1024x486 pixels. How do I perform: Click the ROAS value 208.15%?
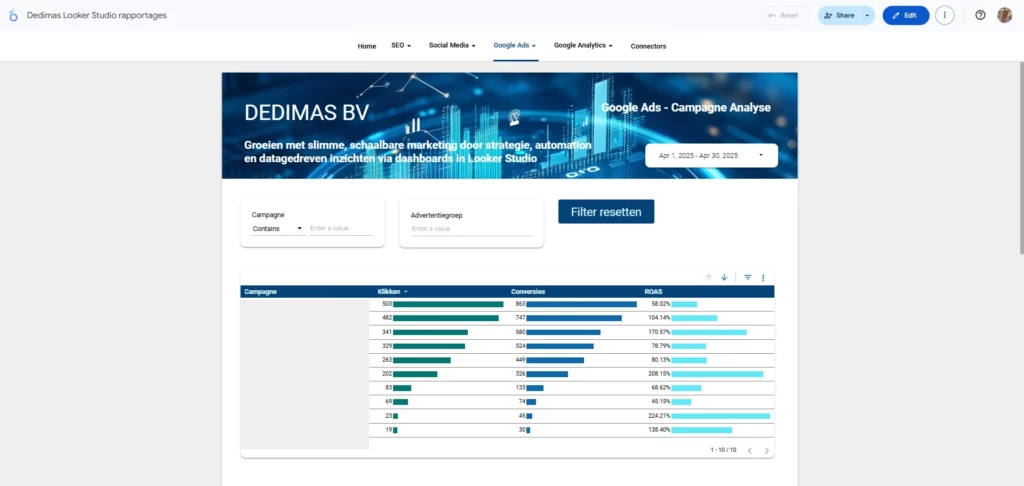pyautogui.click(x=659, y=374)
